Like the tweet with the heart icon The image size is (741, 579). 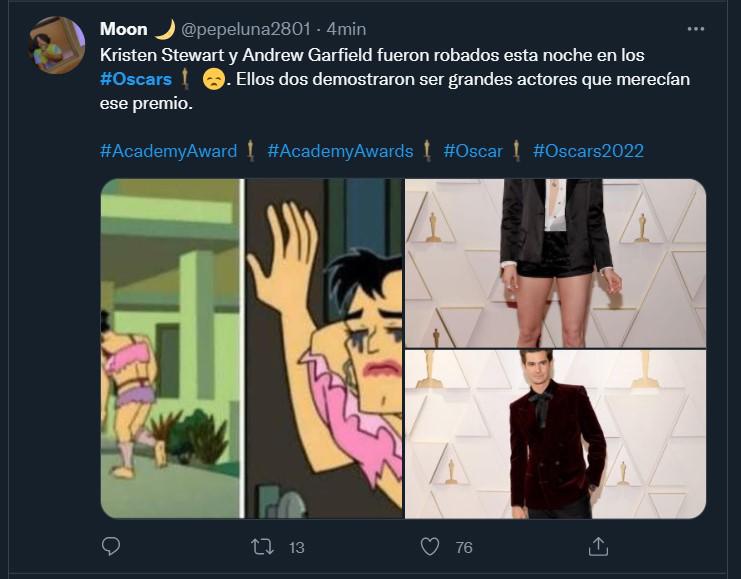click(430, 547)
